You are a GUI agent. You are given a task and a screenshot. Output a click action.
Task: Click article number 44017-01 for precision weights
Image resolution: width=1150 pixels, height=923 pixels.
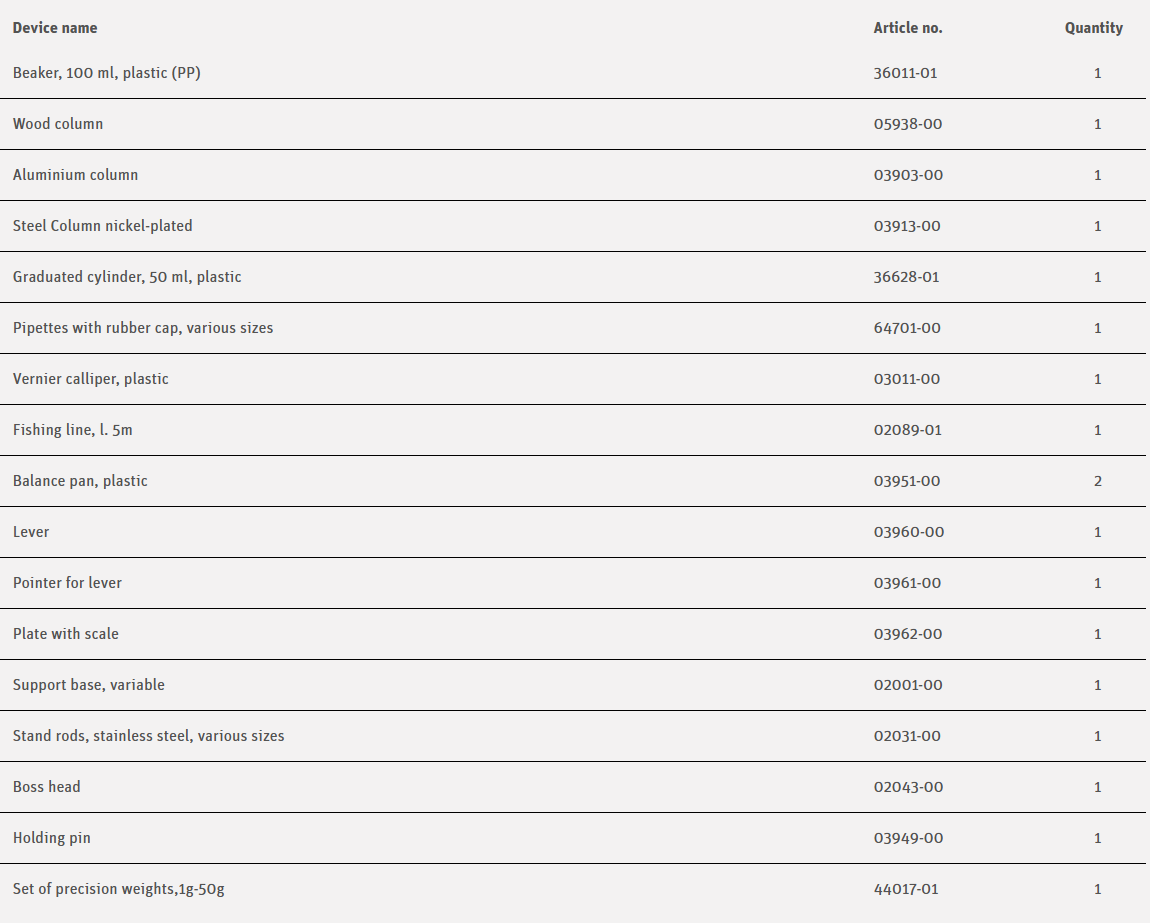(x=906, y=889)
